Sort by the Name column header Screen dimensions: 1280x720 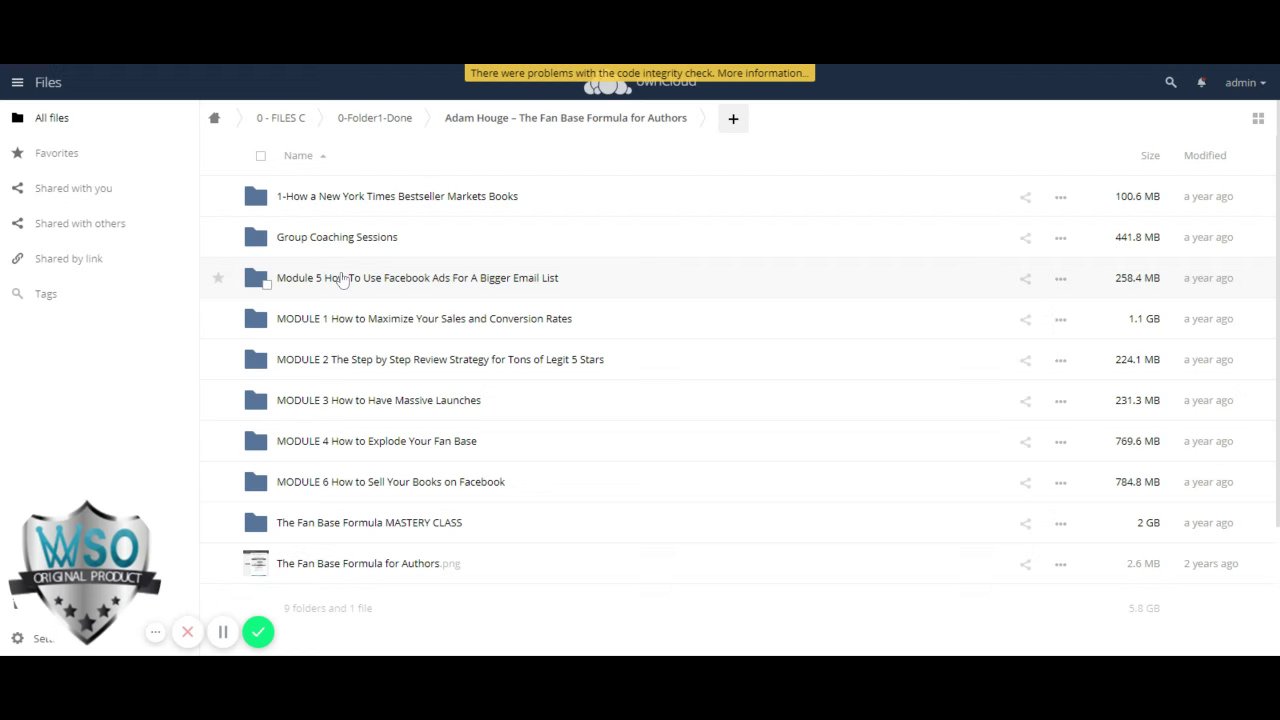click(x=298, y=156)
